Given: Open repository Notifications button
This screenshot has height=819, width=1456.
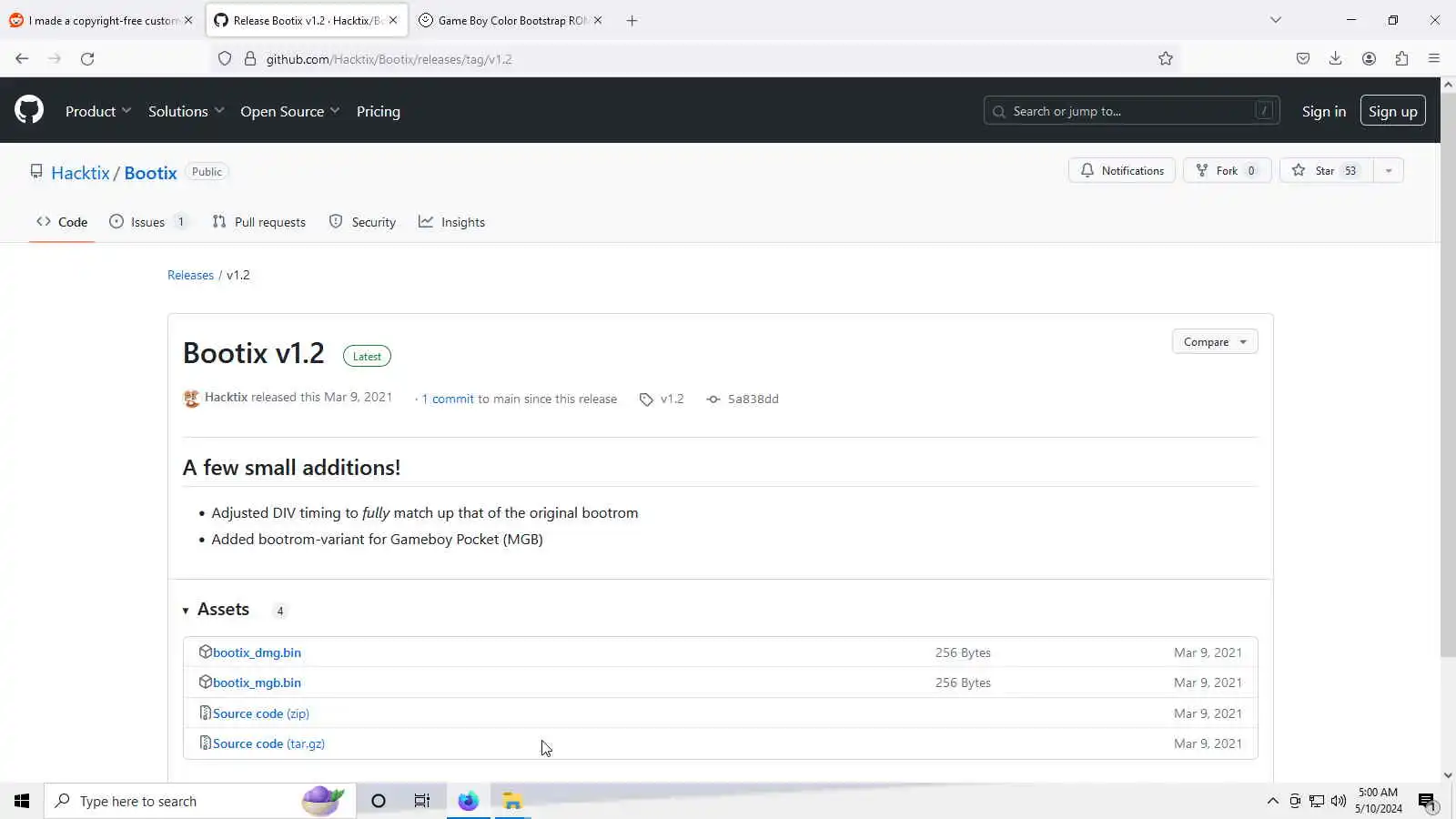Looking at the screenshot, I should pos(1122,170).
